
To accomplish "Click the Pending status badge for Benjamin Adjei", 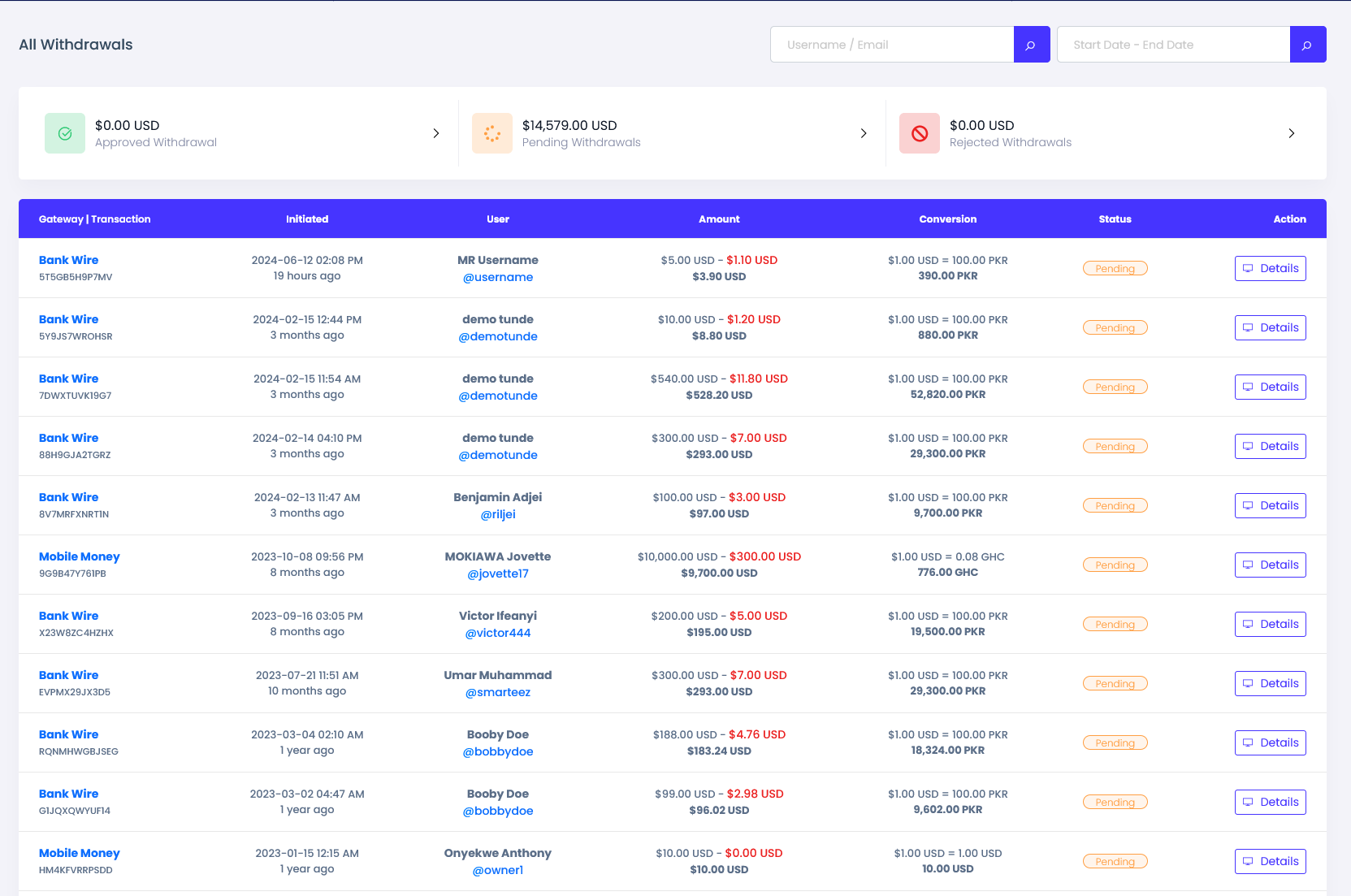I will (1115, 505).
